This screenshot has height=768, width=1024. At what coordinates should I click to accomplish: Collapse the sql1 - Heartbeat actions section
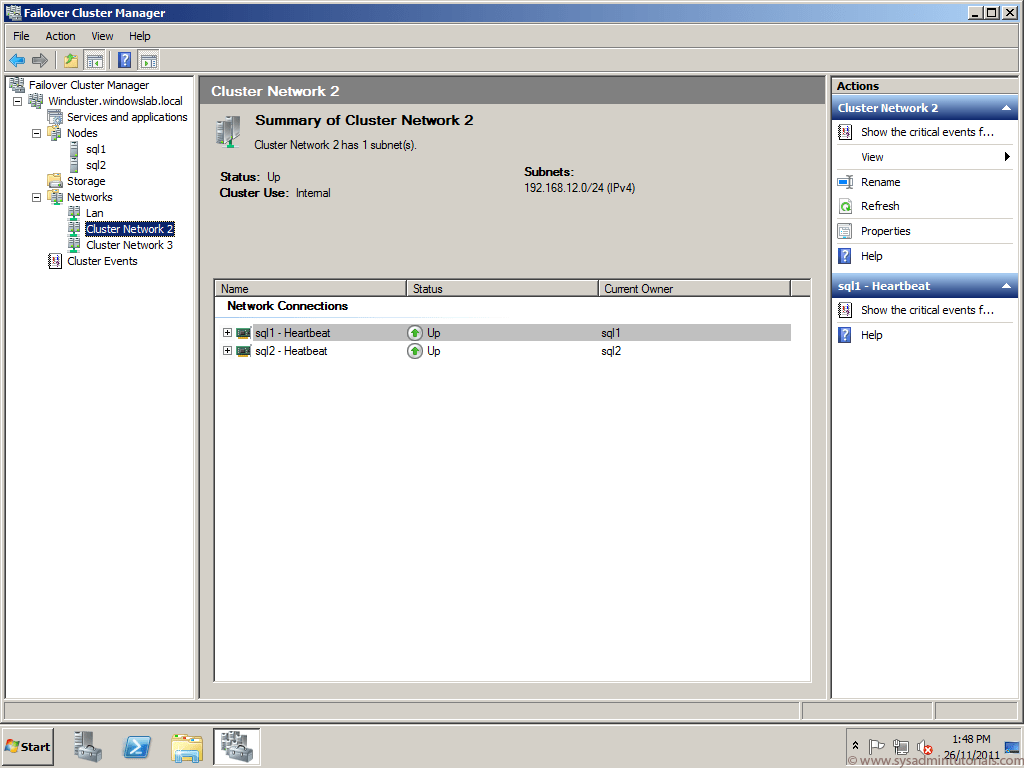click(1009, 285)
